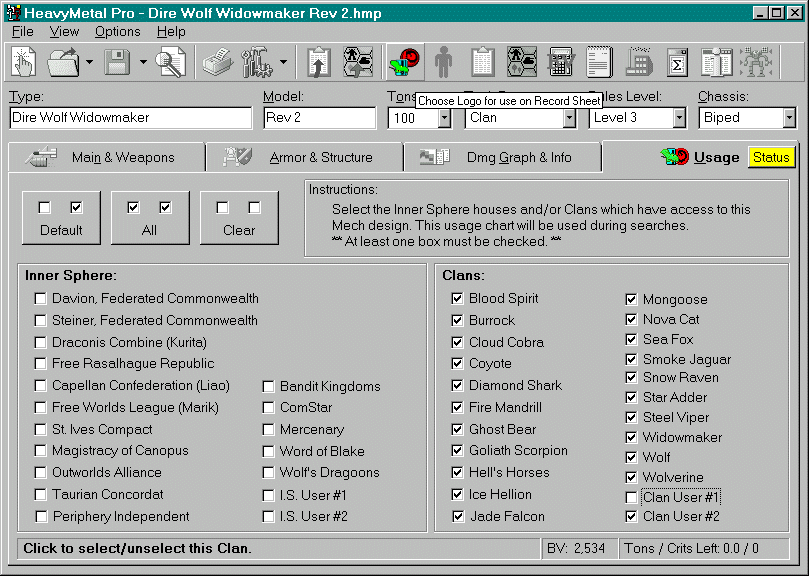Click the BV calculator icon
809x576 pixels.
click(x=561, y=62)
